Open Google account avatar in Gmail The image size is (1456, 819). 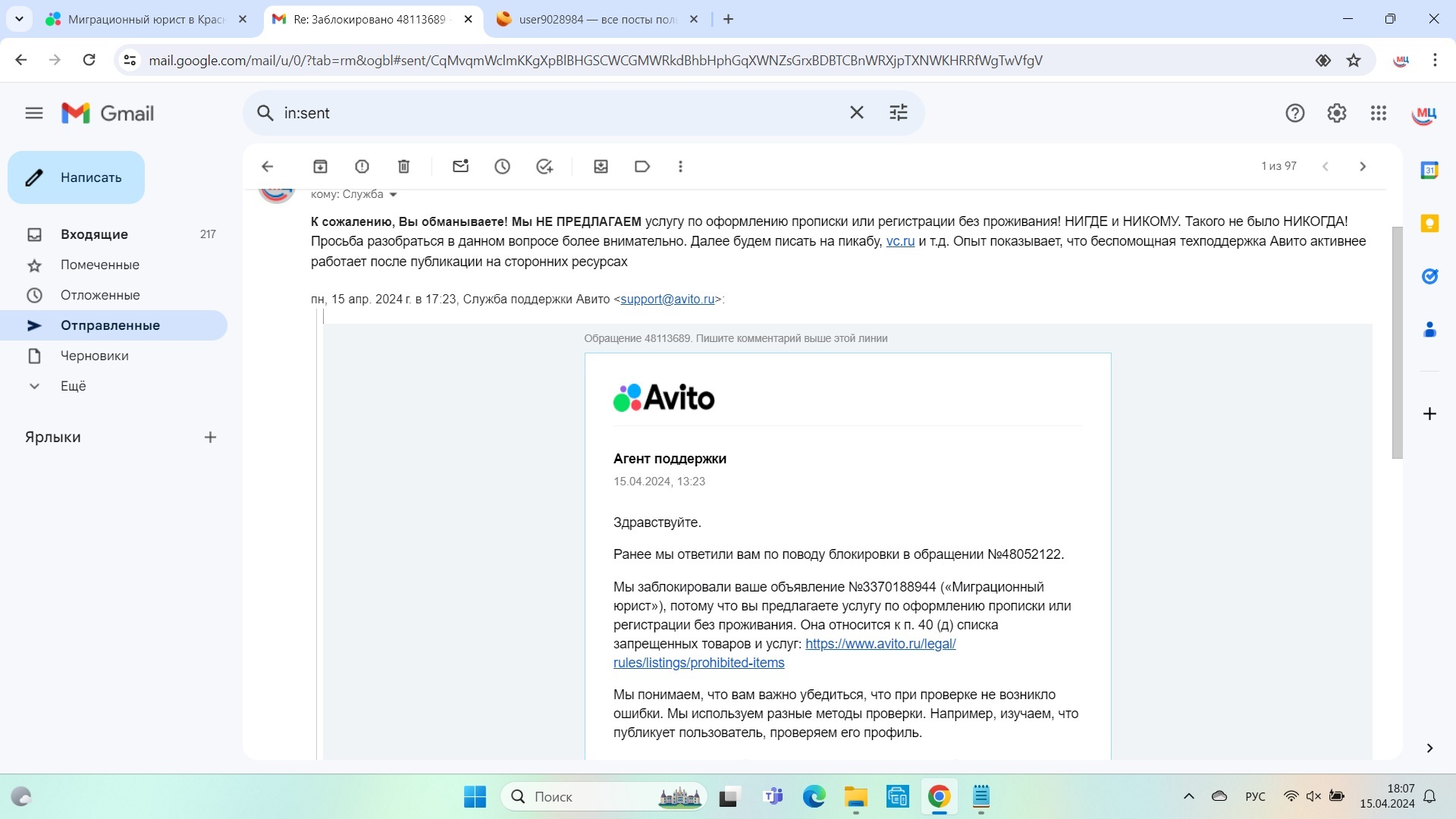coord(1424,113)
